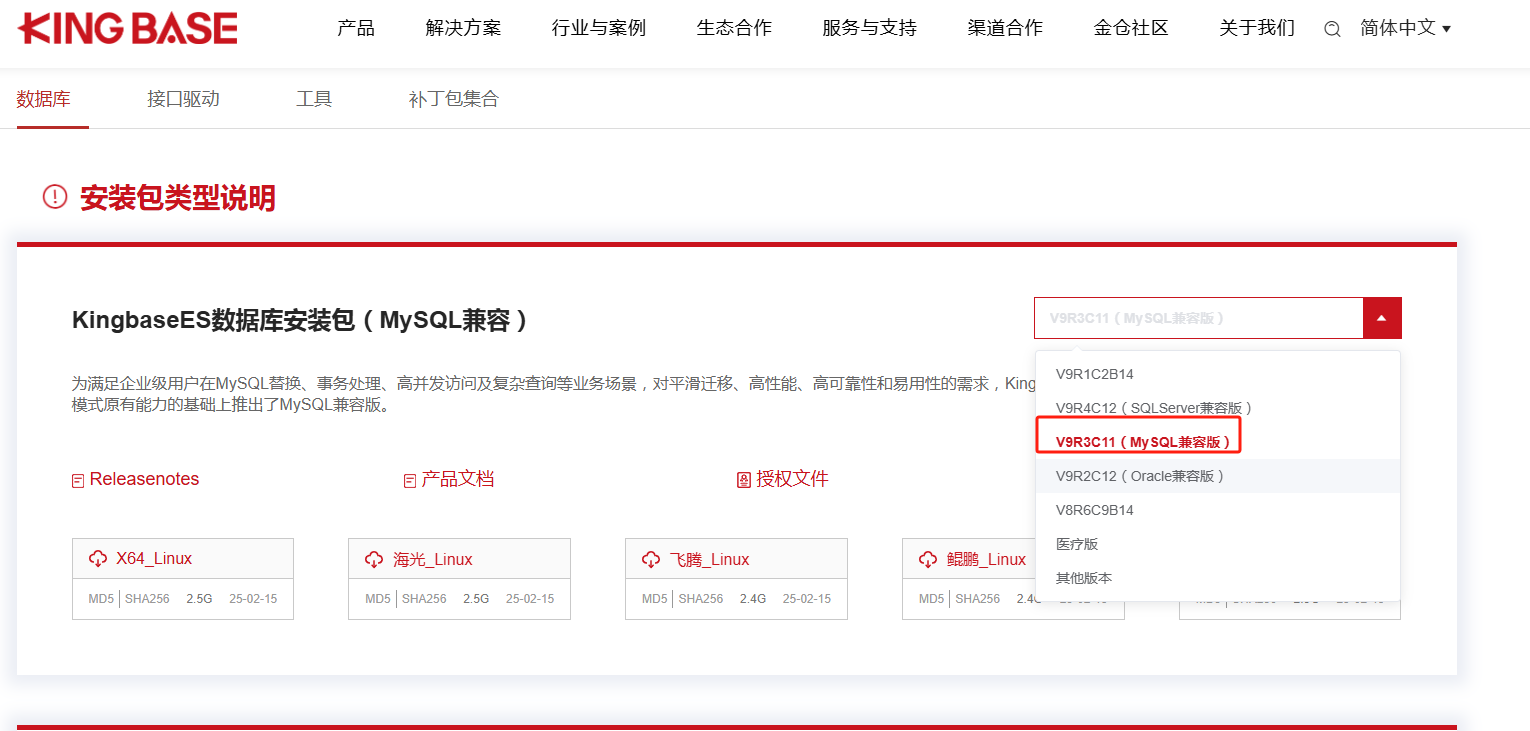Select V9R2C12 (Oracle兼容版) from version list
The width and height of the screenshot is (1530, 731).
tap(1140, 476)
